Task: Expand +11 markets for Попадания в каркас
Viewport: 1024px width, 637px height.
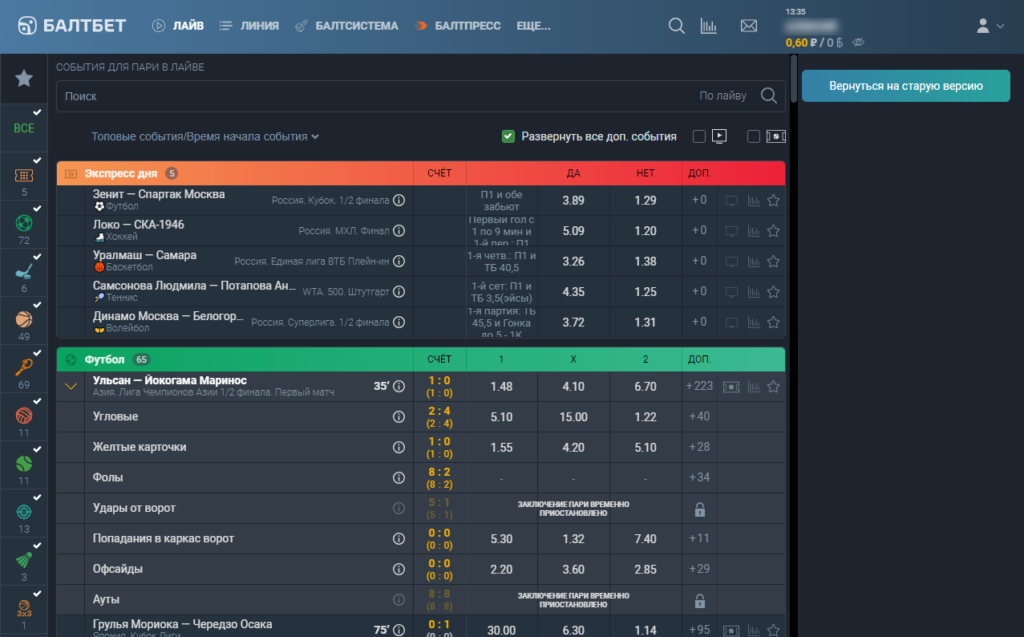Action: click(x=699, y=538)
